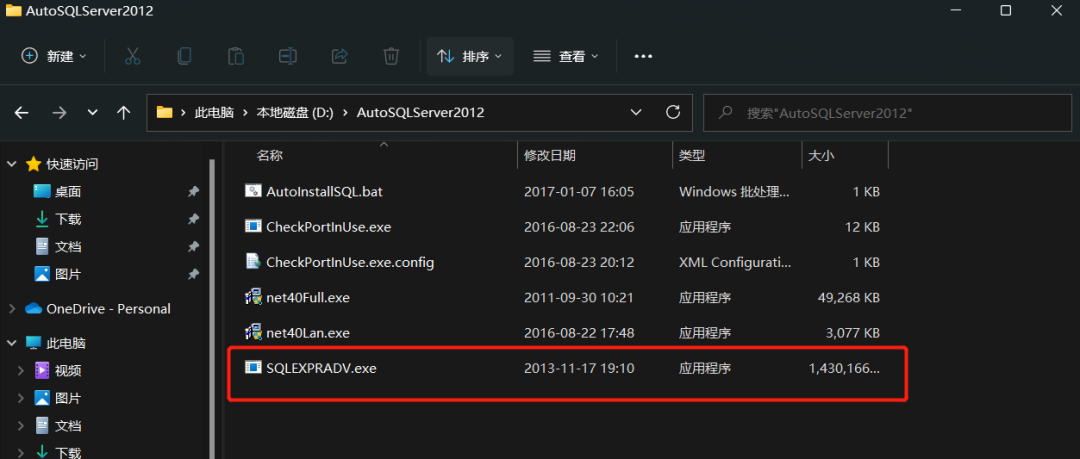Click the net40Lan.exe installer icon
Image resolution: width=1080 pixels, height=459 pixels.
[x=253, y=333]
